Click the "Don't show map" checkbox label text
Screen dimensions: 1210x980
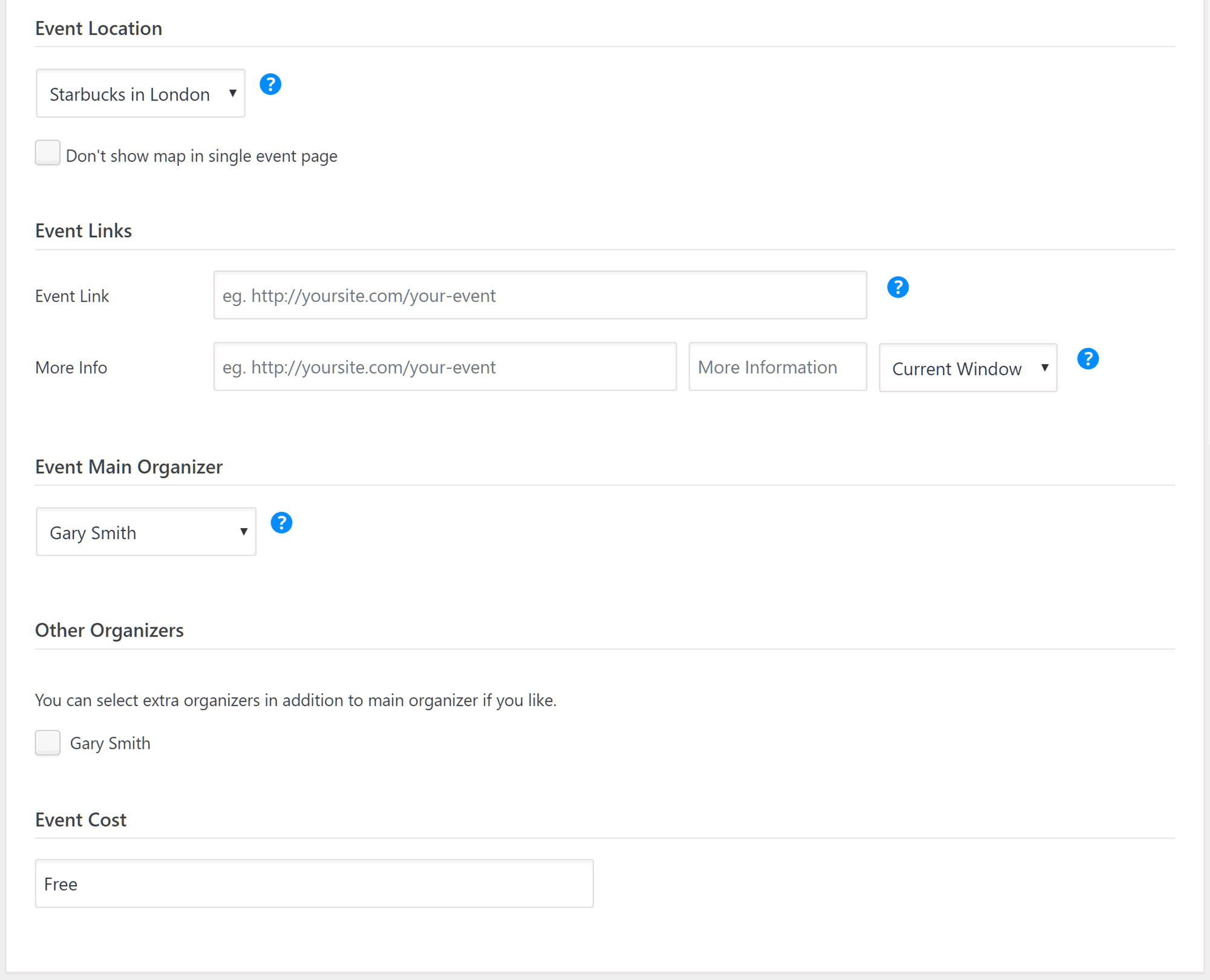coord(201,156)
